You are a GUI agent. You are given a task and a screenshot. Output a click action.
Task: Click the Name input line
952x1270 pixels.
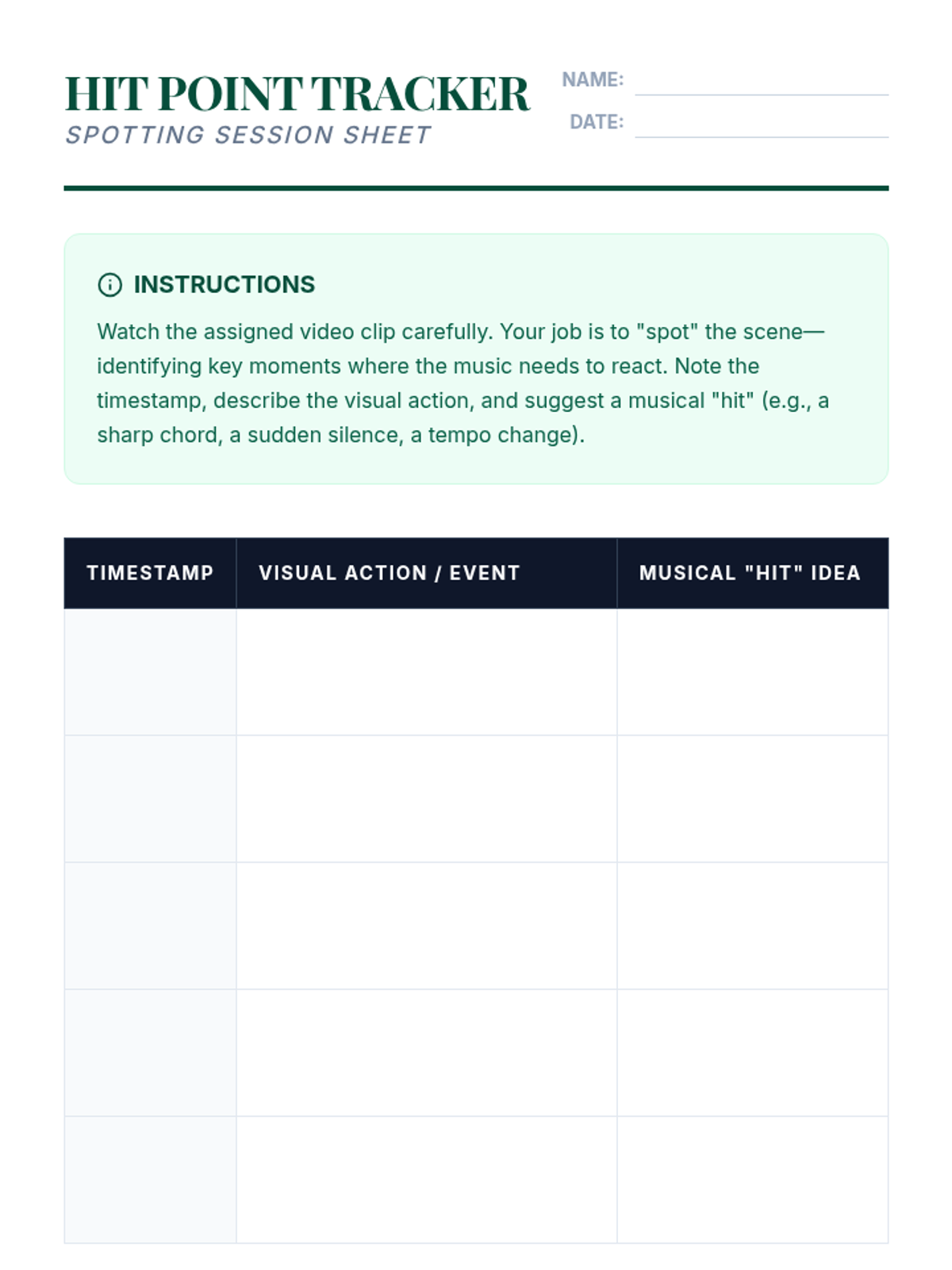[761, 83]
